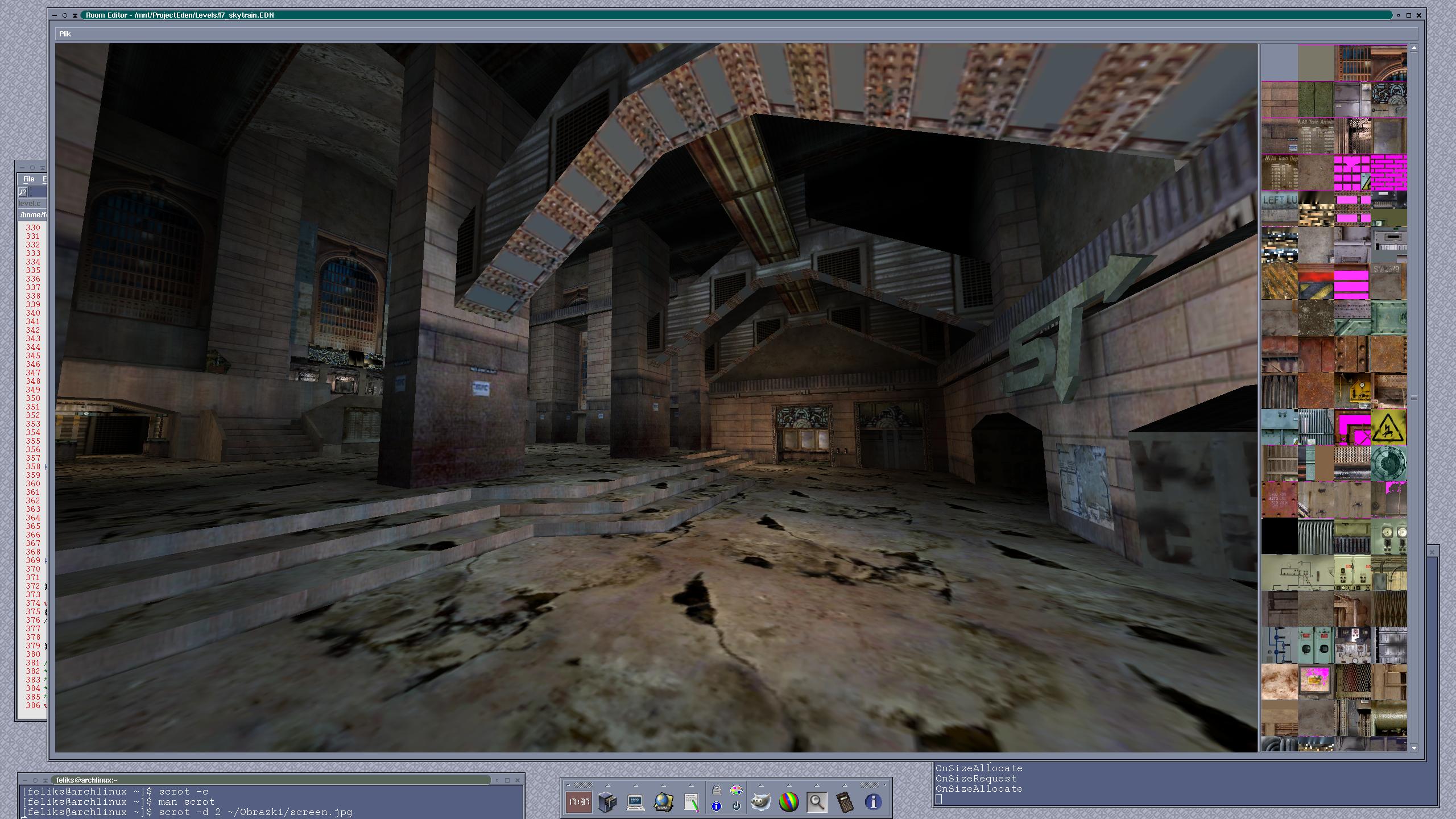The image size is (1456, 819).
Task: Pick the twin gauge control panel texture
Action: [x=1389, y=536]
